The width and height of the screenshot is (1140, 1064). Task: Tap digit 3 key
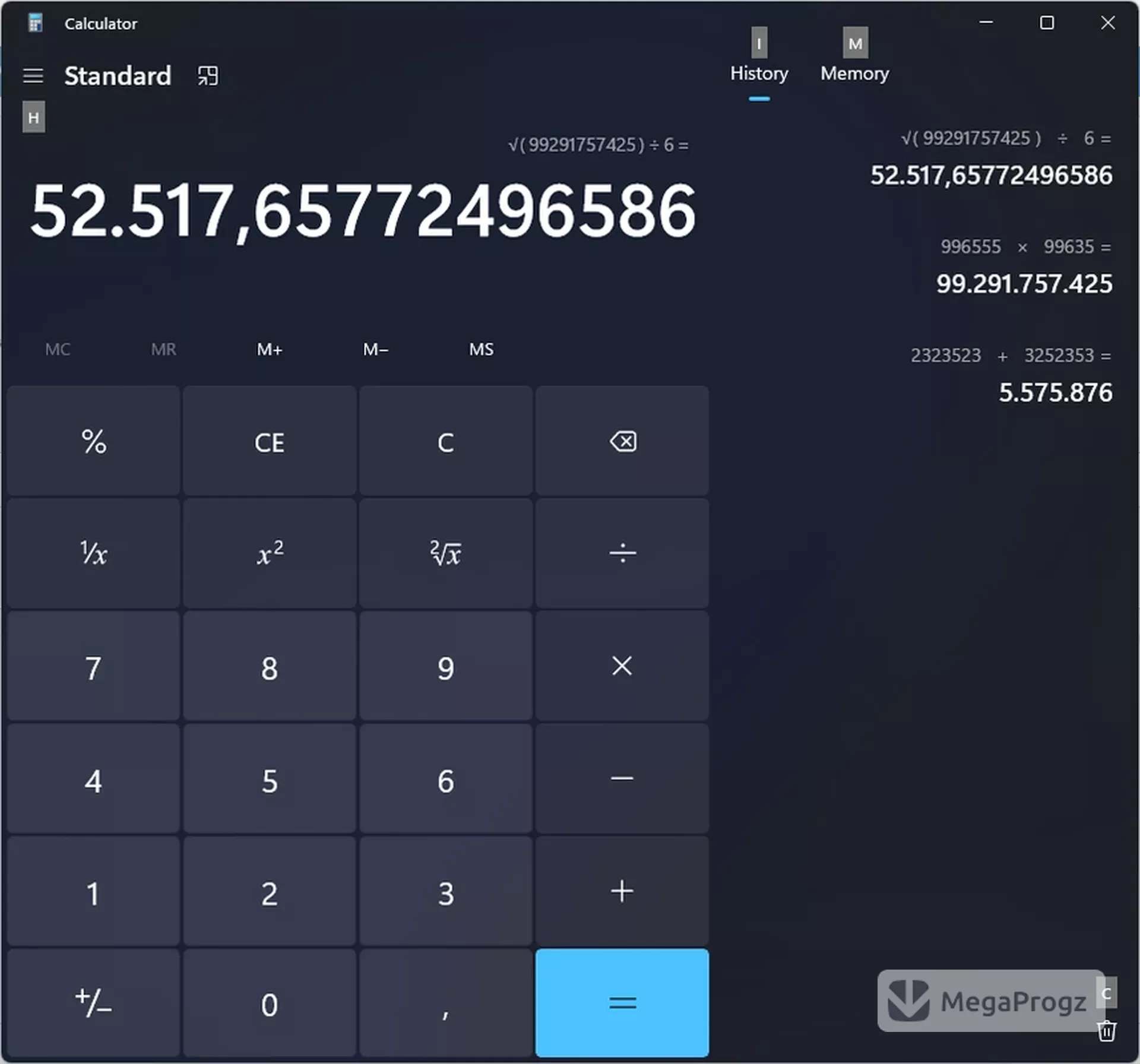[446, 891]
